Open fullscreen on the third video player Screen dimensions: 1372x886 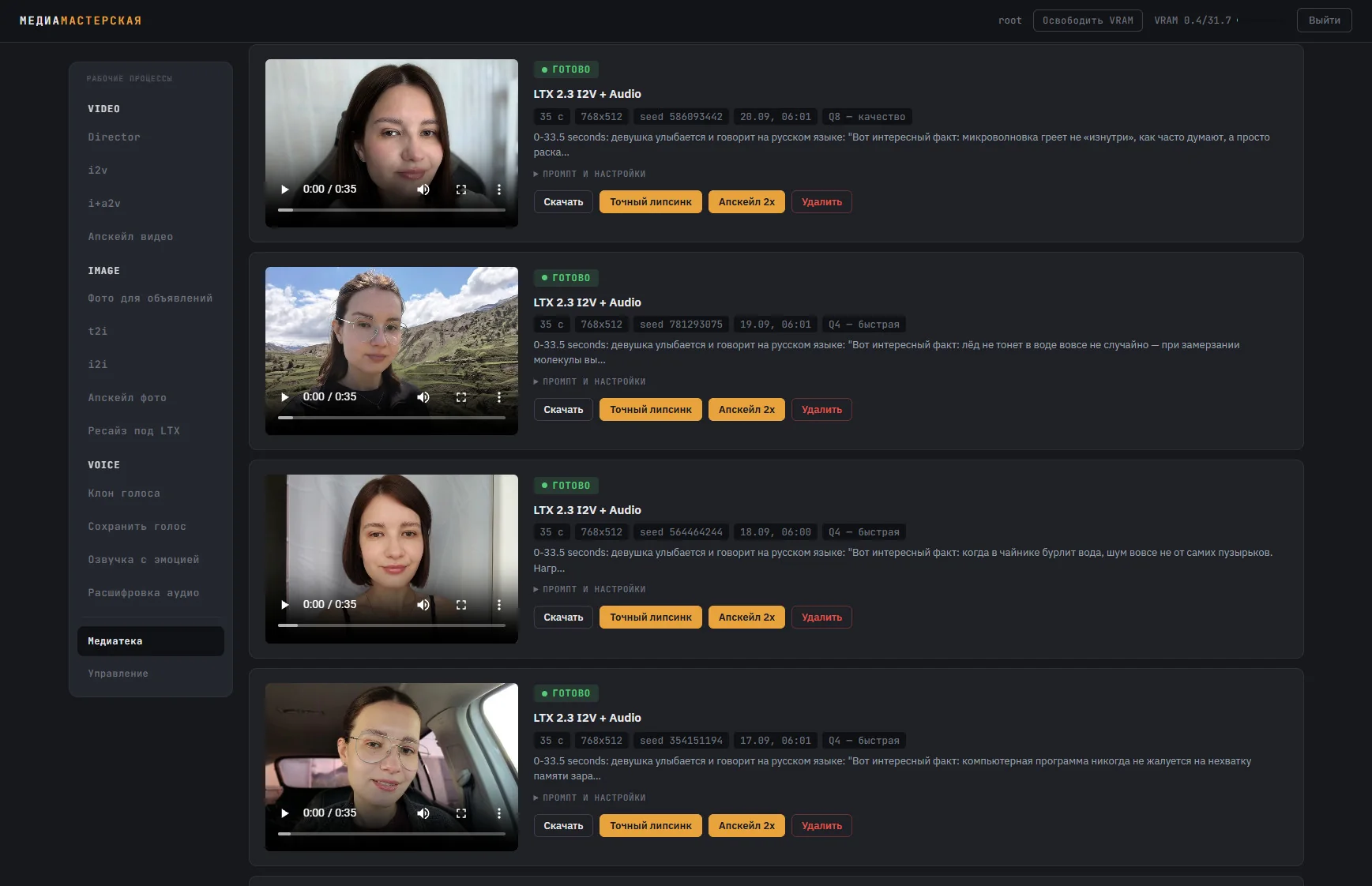click(461, 605)
